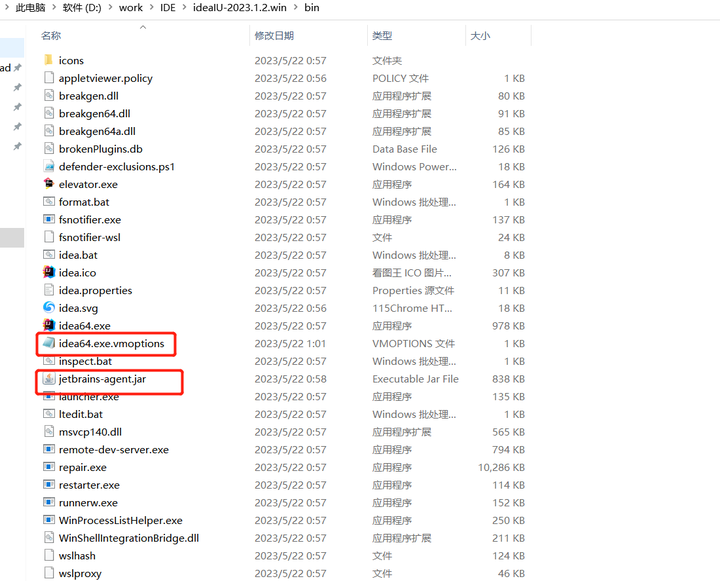Select the wslproxy file icon
Image resolution: width=720 pixels, height=581 pixels.
tap(49, 573)
